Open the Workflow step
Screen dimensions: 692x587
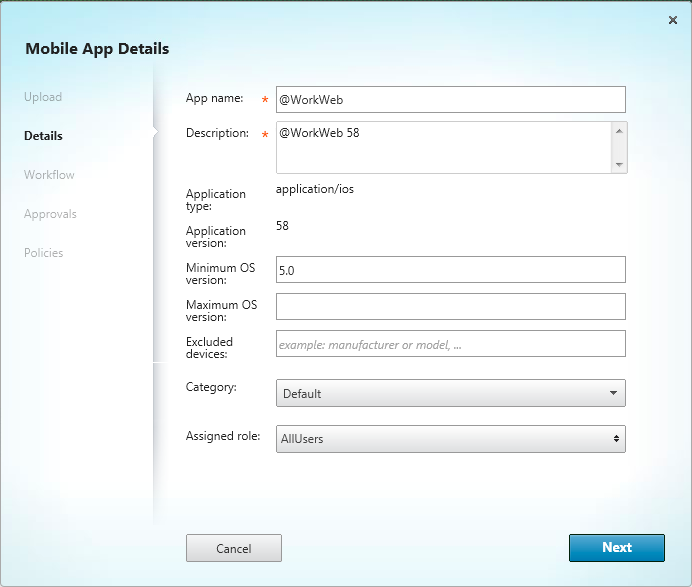pyautogui.click(x=49, y=175)
